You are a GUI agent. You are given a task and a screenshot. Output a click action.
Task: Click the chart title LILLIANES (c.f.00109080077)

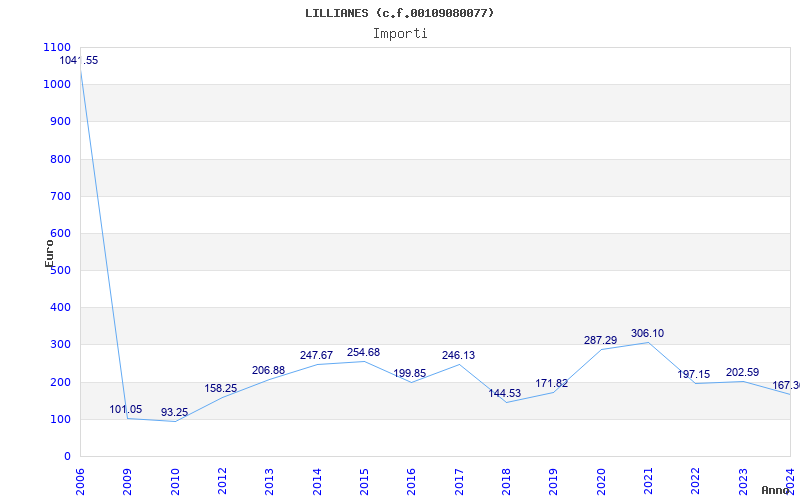(x=399, y=13)
